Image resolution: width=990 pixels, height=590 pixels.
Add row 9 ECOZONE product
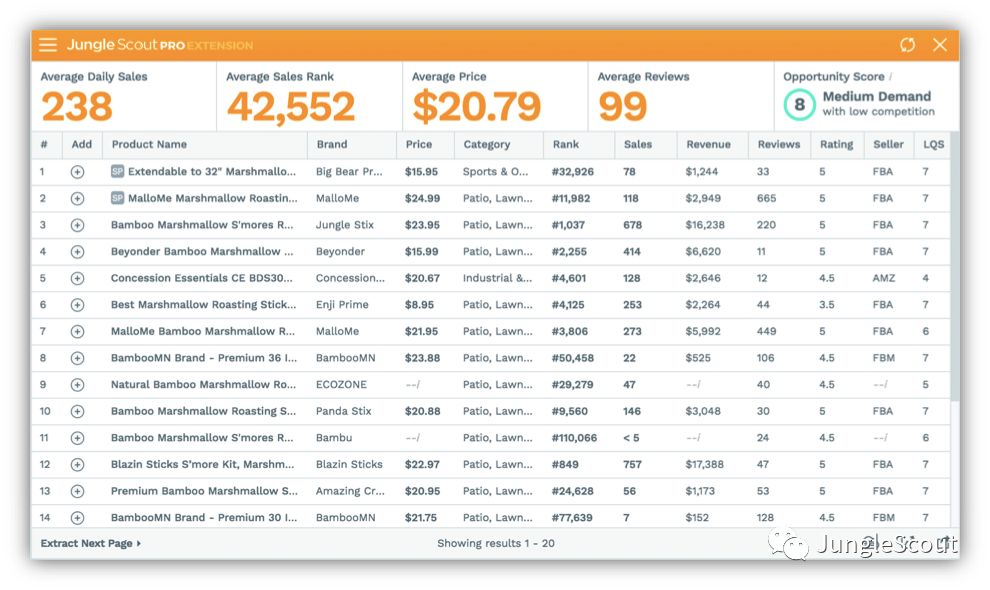(x=77, y=385)
